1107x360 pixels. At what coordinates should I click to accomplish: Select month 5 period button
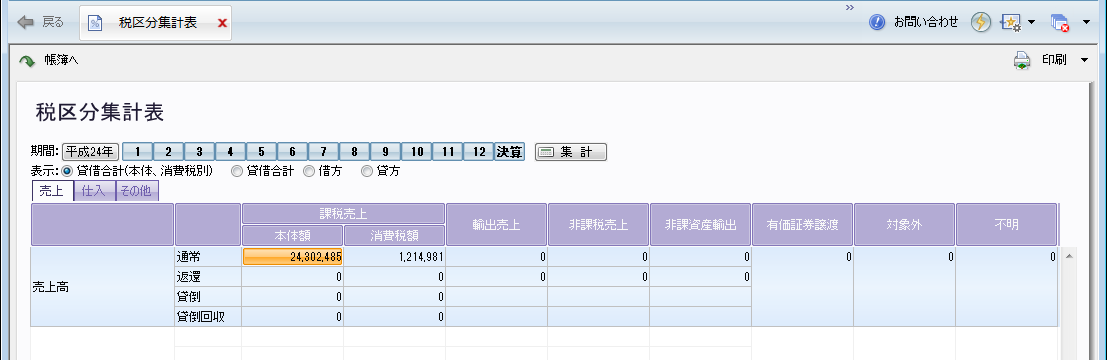point(261,152)
